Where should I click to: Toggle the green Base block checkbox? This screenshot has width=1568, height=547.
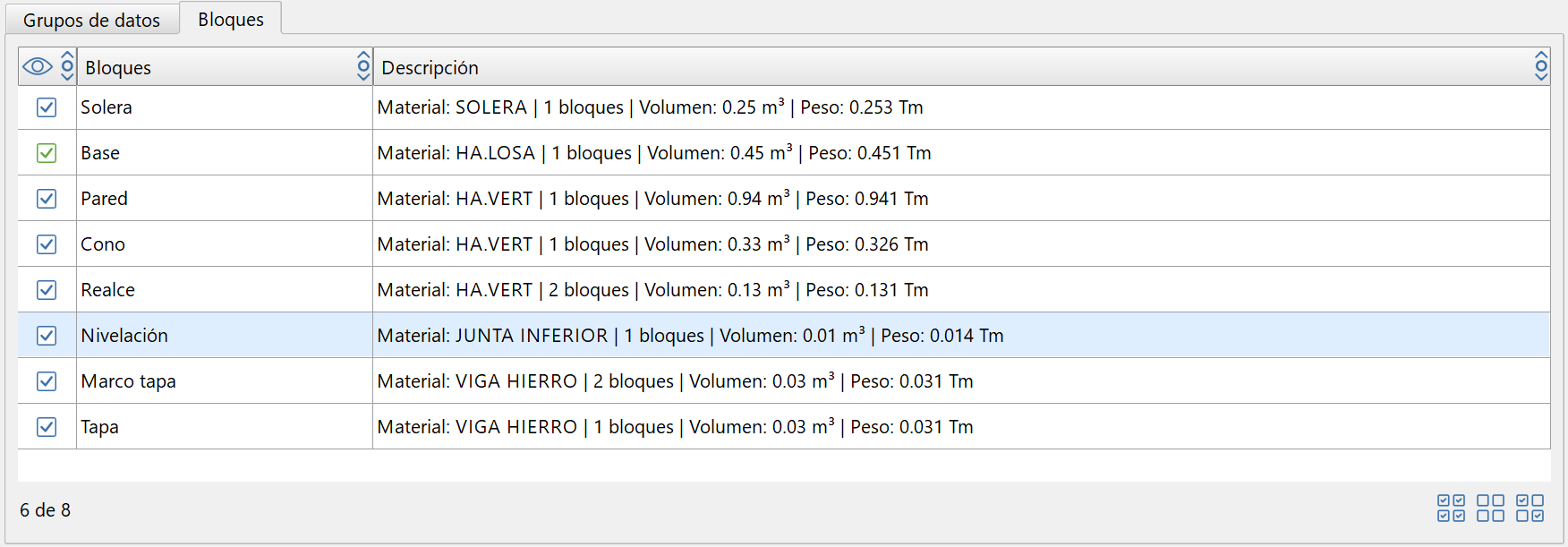(47, 153)
